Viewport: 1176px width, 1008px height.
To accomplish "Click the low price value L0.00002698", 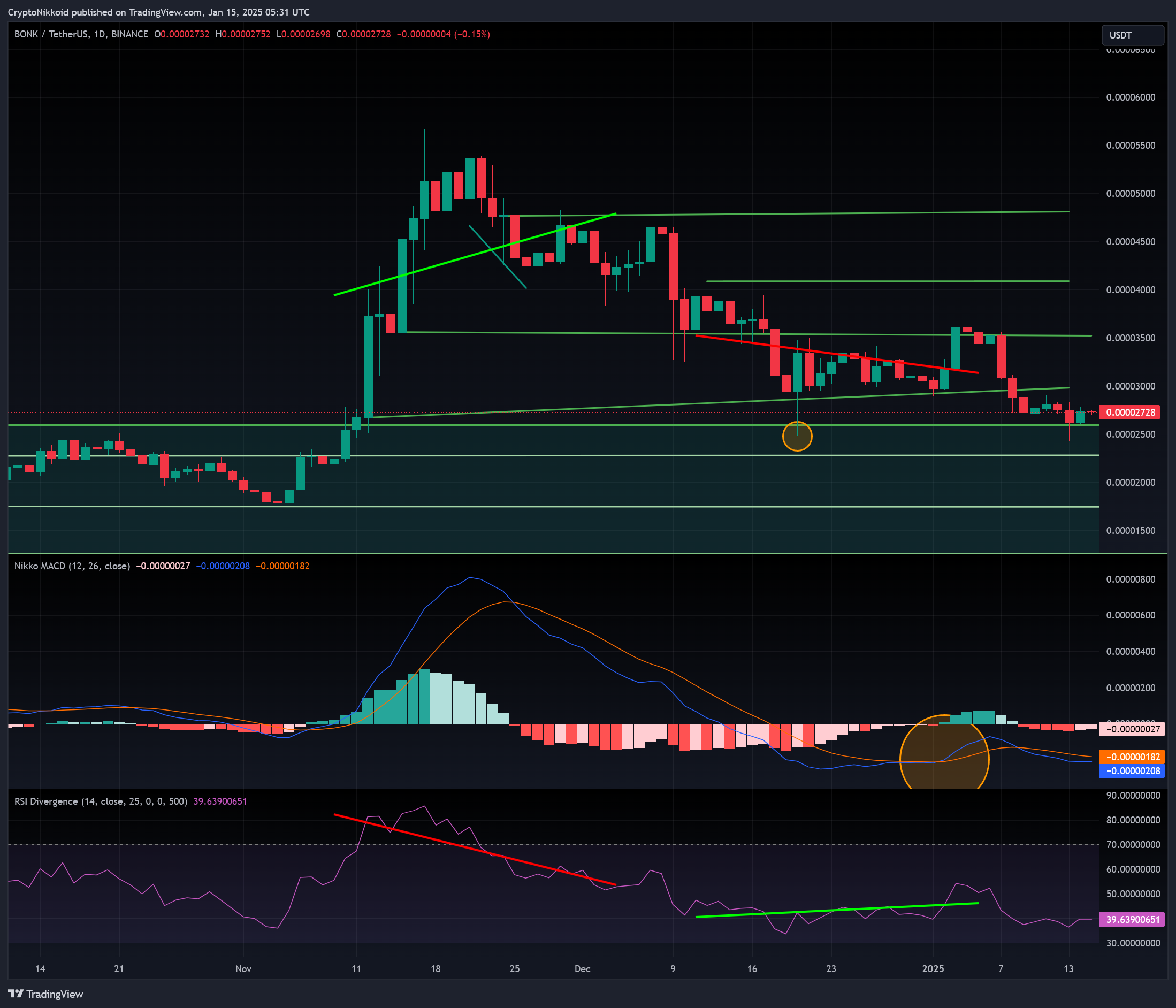I will point(303,34).
